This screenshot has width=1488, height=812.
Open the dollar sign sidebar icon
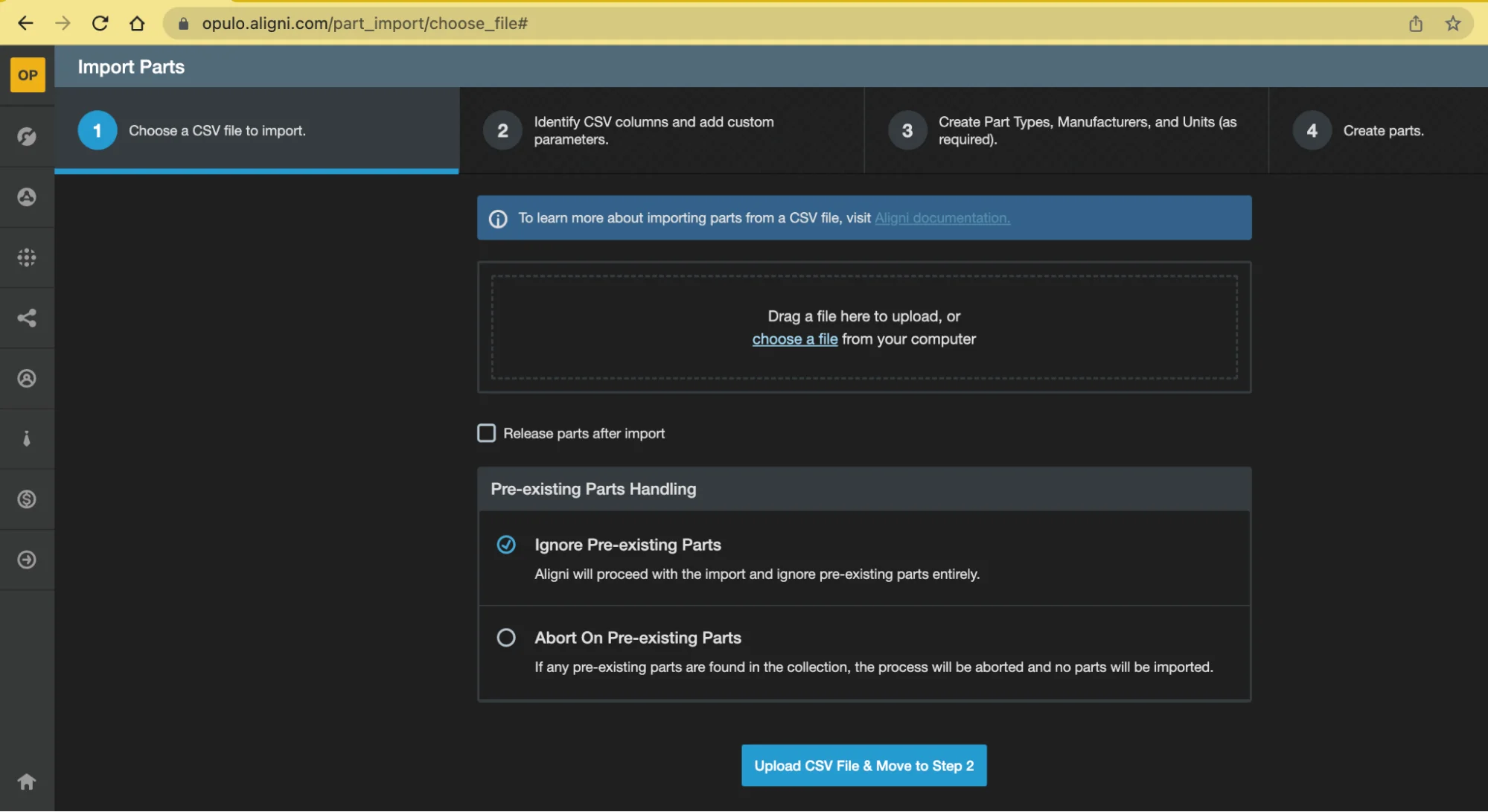pyautogui.click(x=27, y=499)
